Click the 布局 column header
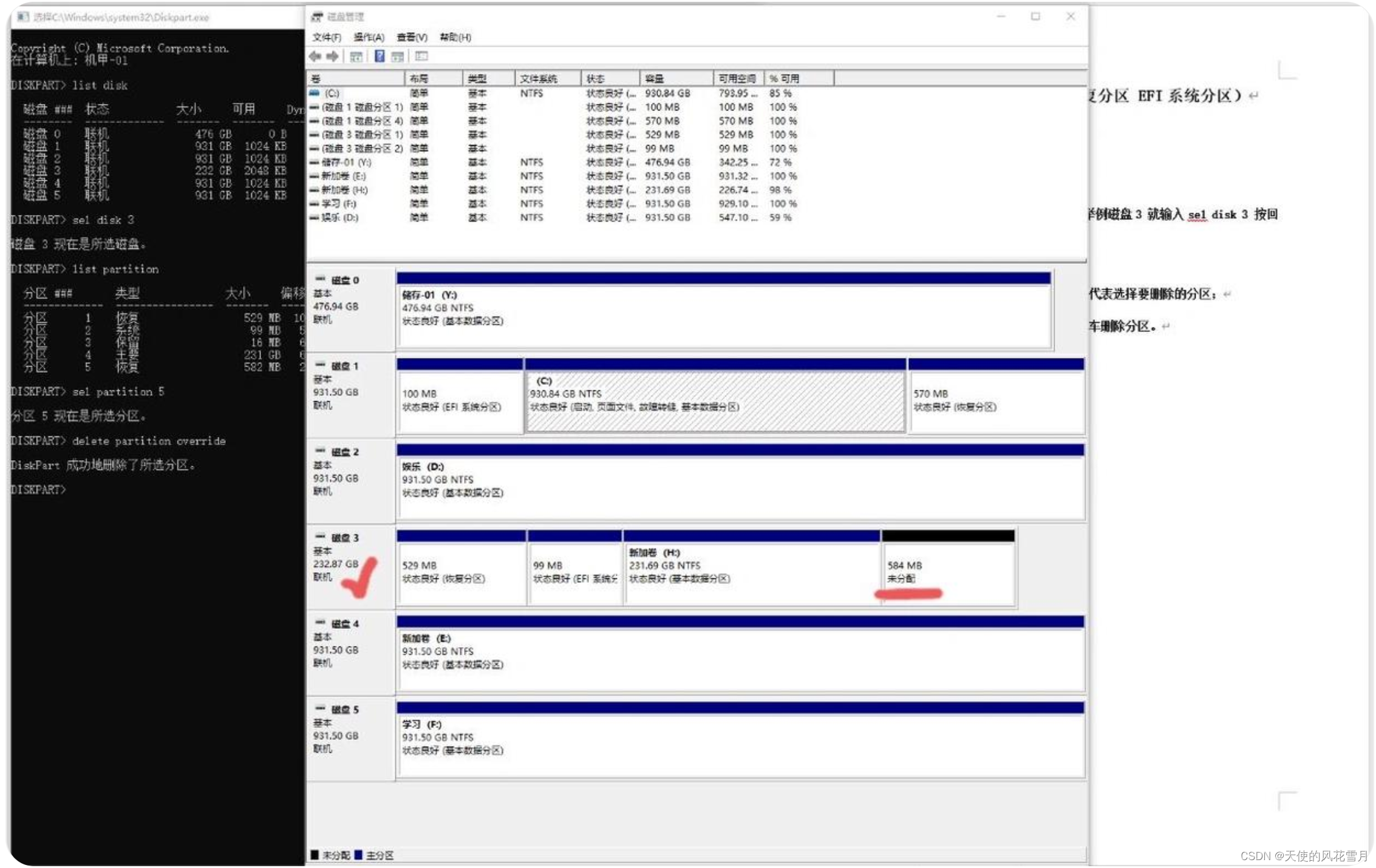Screen dimensions: 1376x868 434,78
